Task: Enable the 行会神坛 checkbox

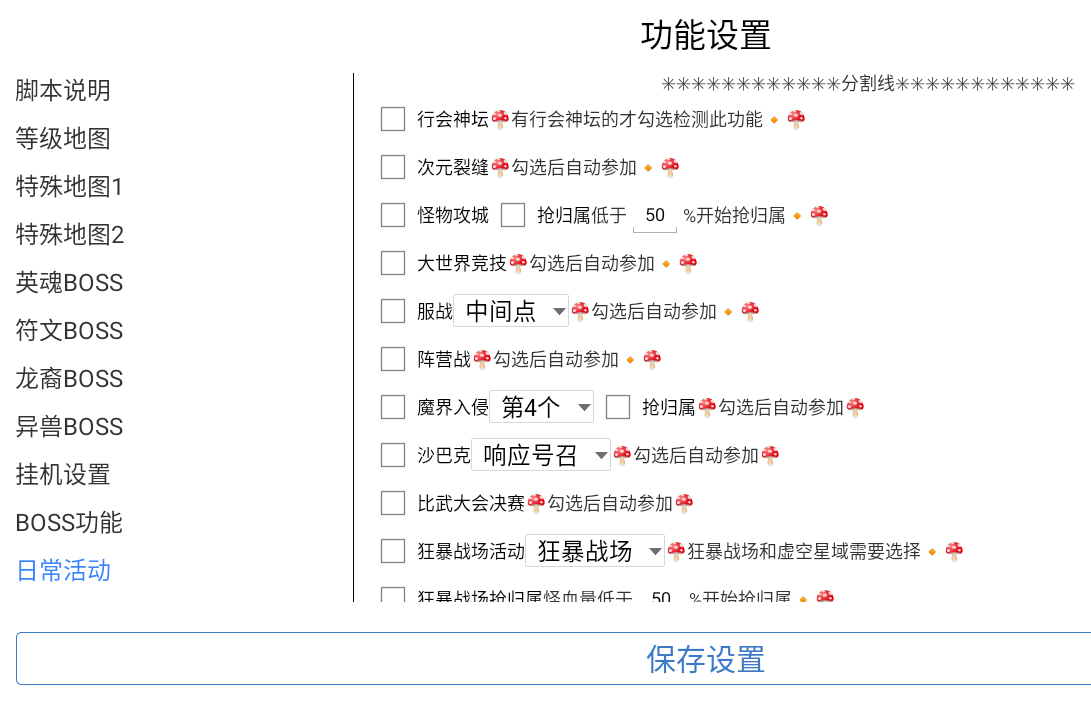Action: 393,120
